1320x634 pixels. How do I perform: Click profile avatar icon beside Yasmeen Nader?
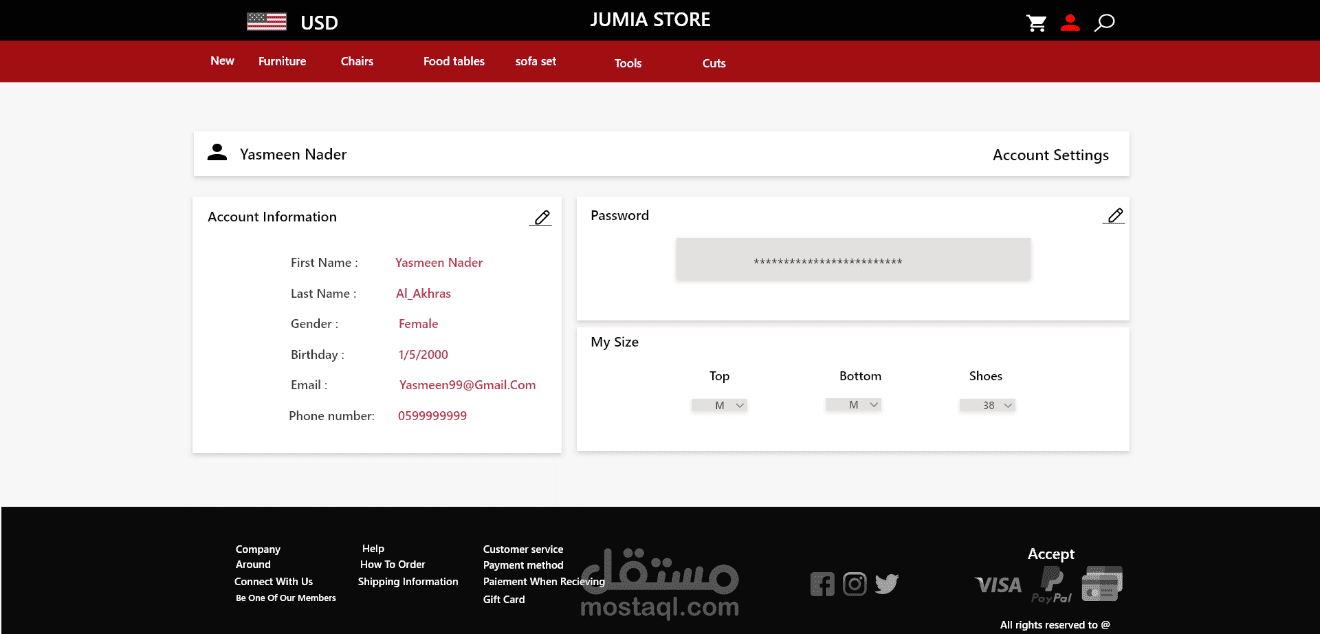pos(217,152)
